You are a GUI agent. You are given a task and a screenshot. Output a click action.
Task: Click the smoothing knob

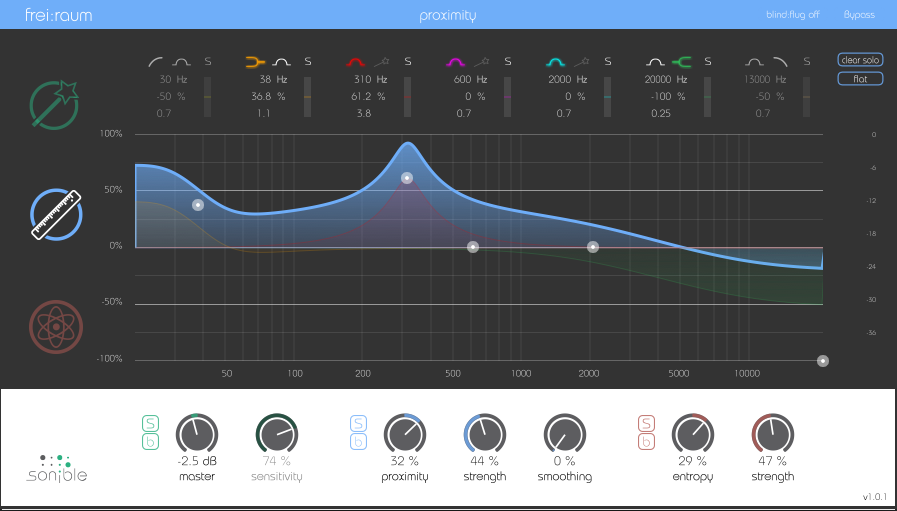coord(565,434)
